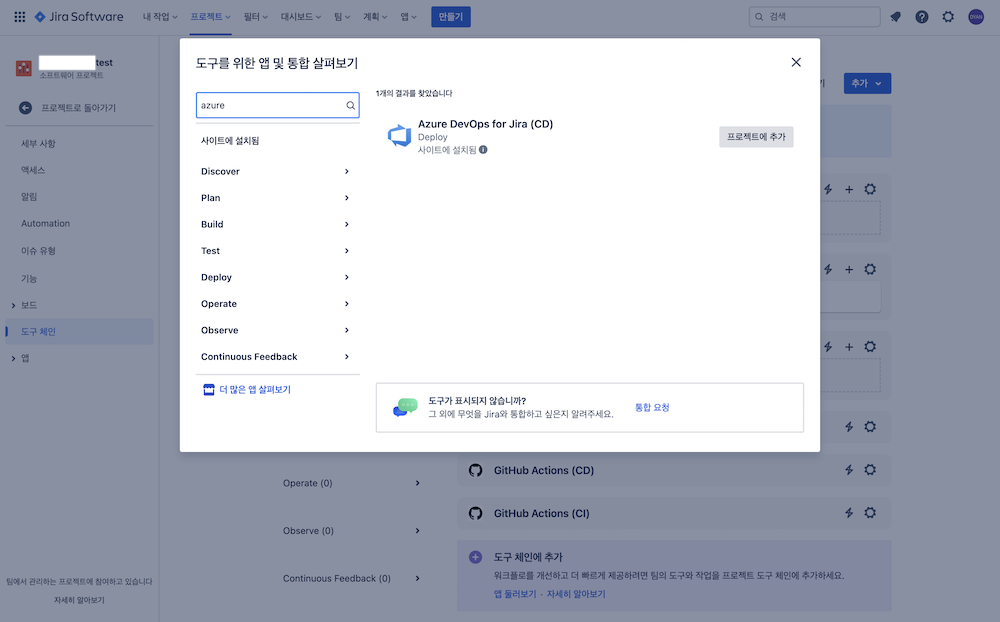The height and width of the screenshot is (622, 1000).
Task: Open 더 많은 앱 살펴보기 link
Action: pos(255,390)
